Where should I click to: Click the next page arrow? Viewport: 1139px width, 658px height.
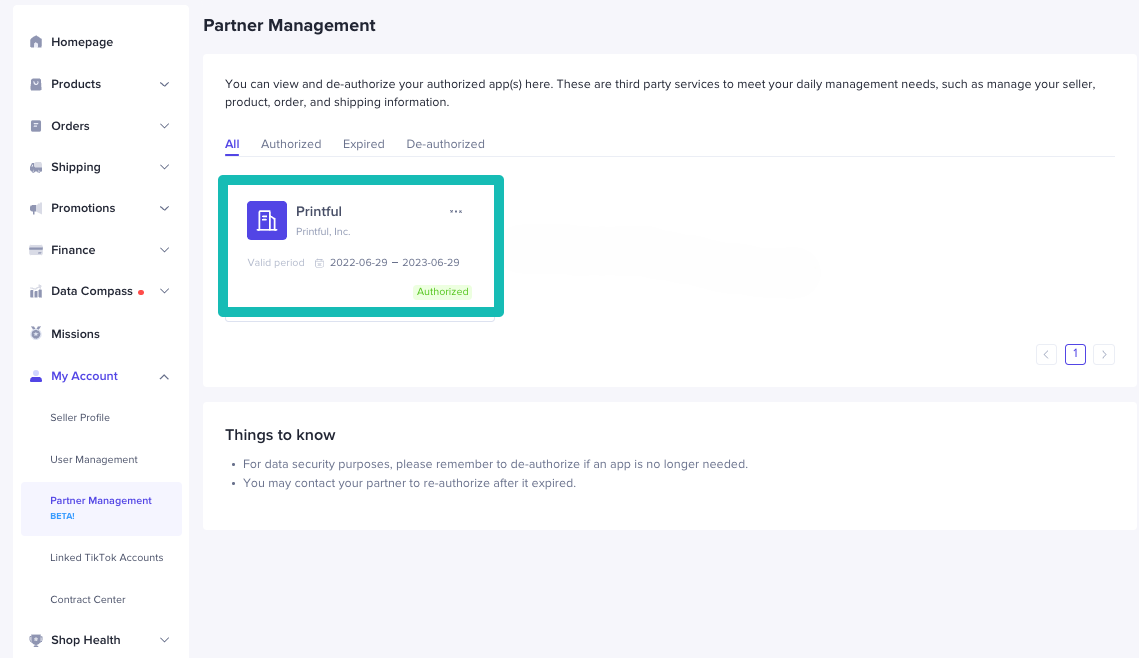coord(1104,354)
